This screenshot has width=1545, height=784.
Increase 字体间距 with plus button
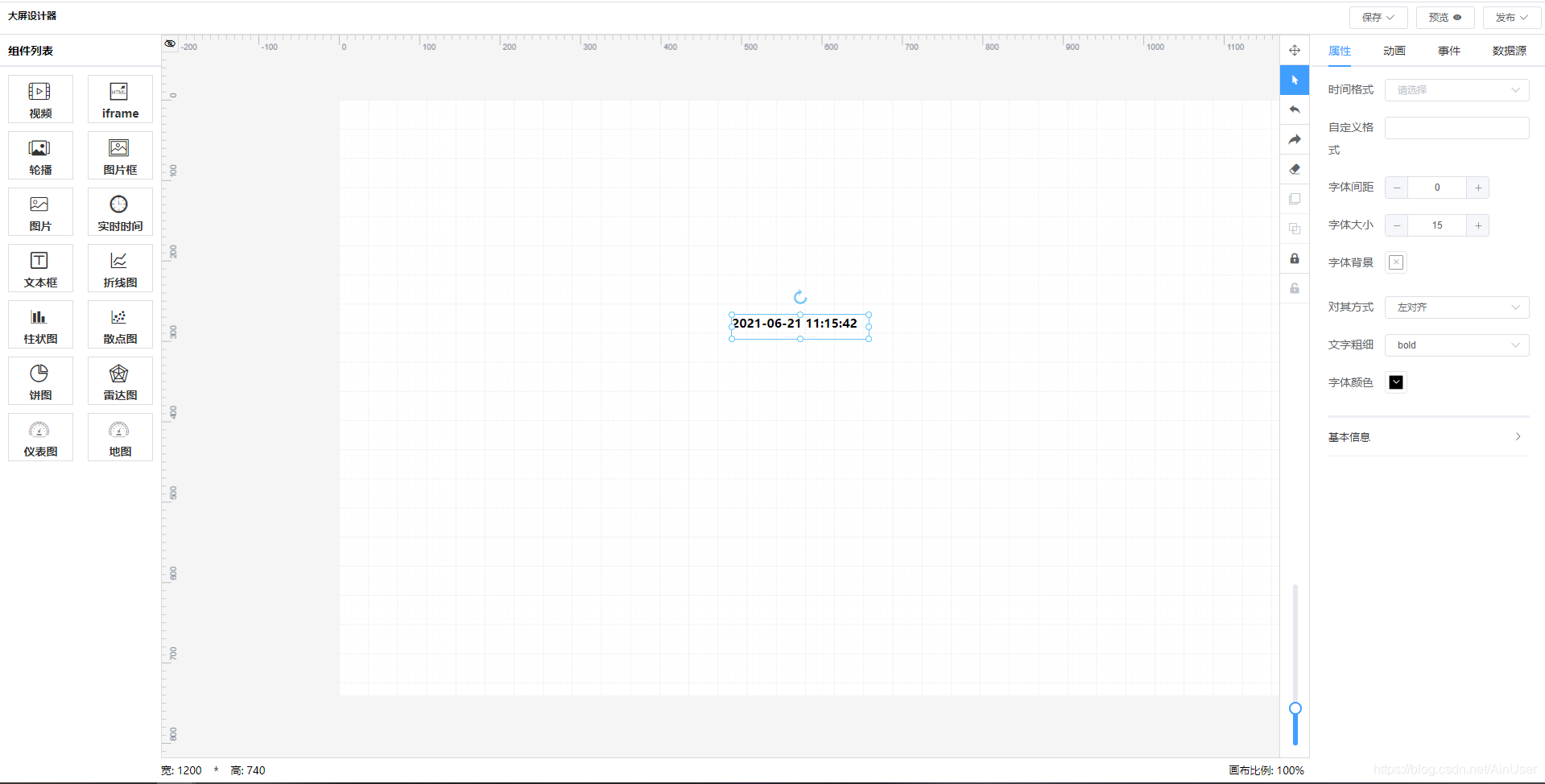pyautogui.click(x=1478, y=188)
